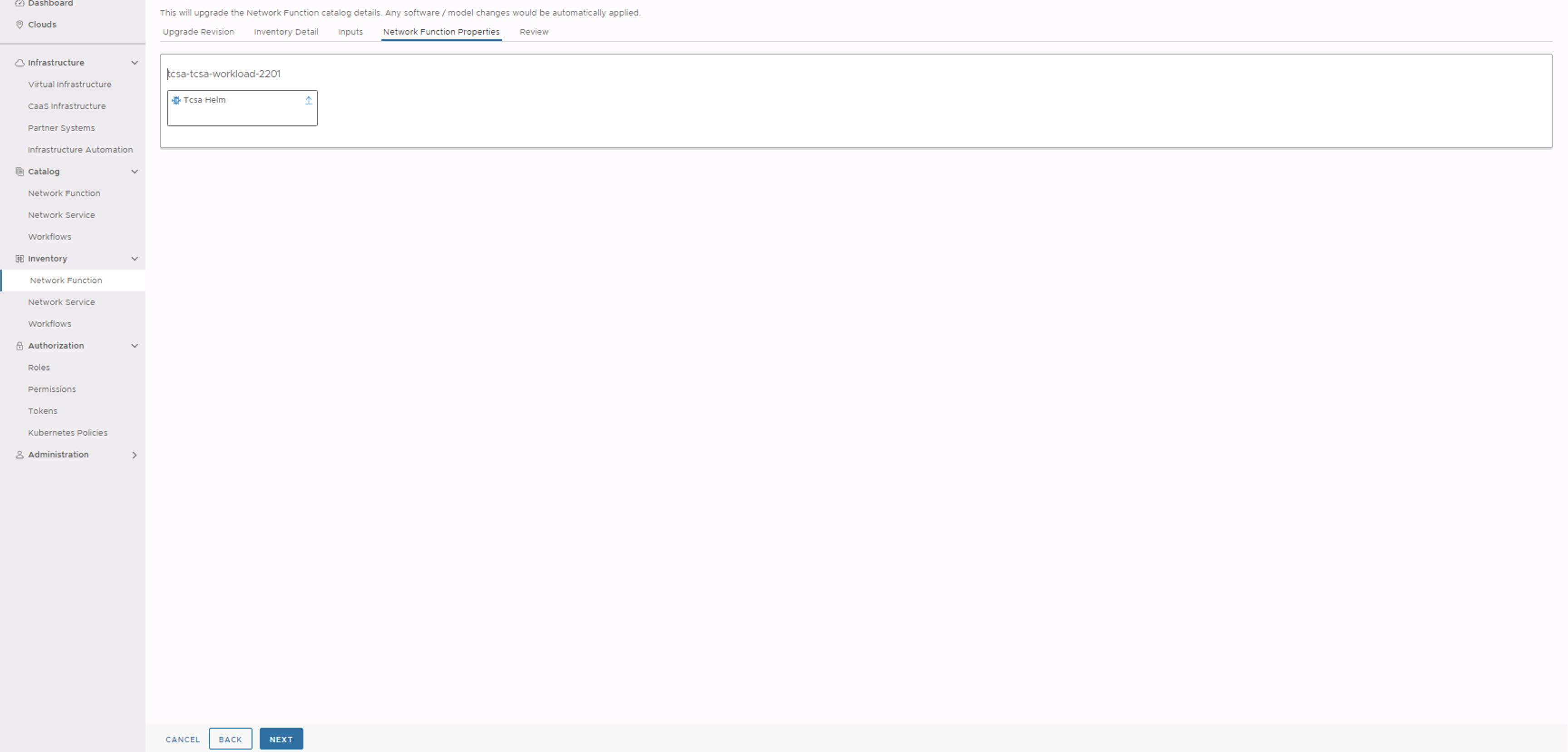Image resolution: width=1568 pixels, height=752 pixels.
Task: Click the Infrastructure cloud icon
Action: click(x=20, y=63)
